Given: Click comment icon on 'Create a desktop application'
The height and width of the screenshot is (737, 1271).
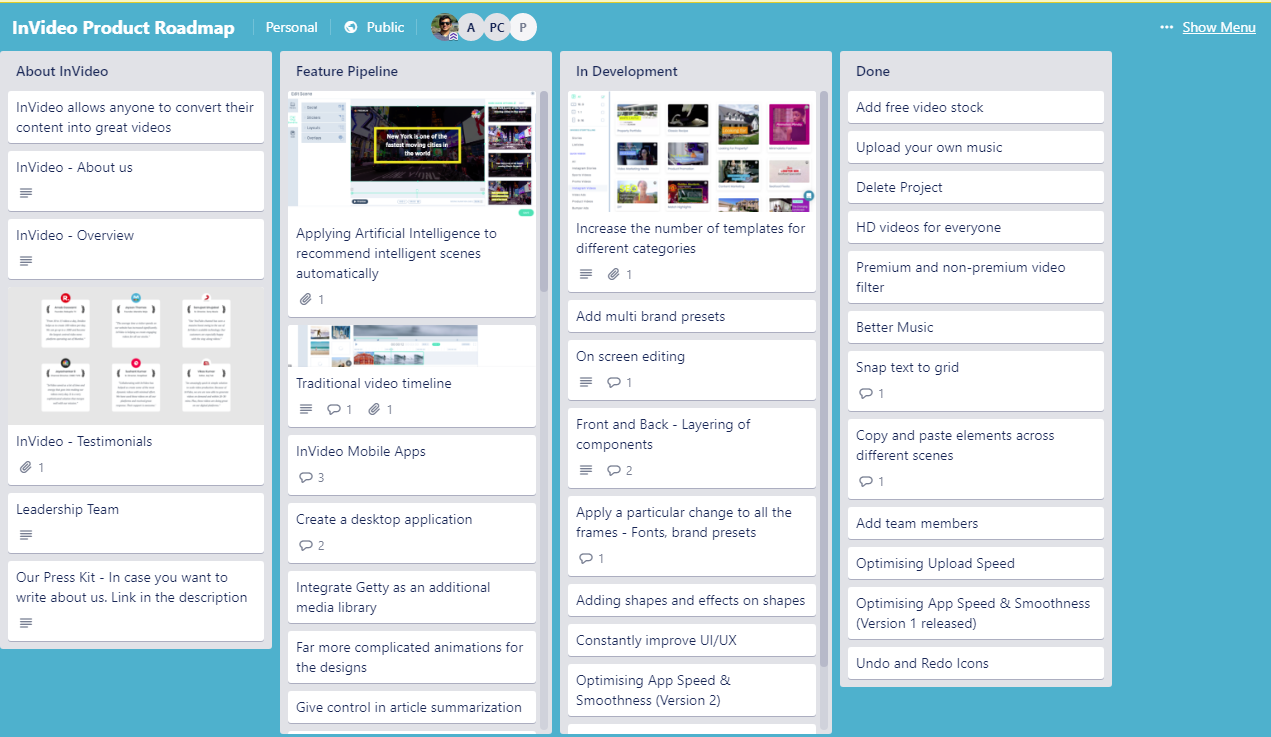Looking at the screenshot, I should 306,545.
